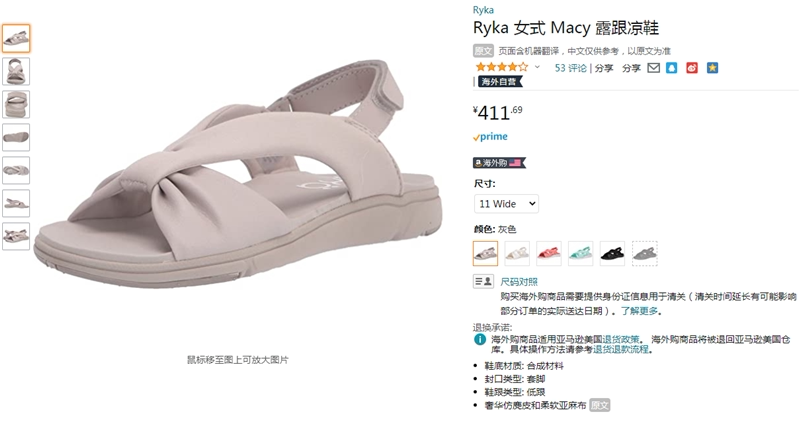Open the 53 评论 reviews link
The image size is (800, 421).
click(570, 68)
